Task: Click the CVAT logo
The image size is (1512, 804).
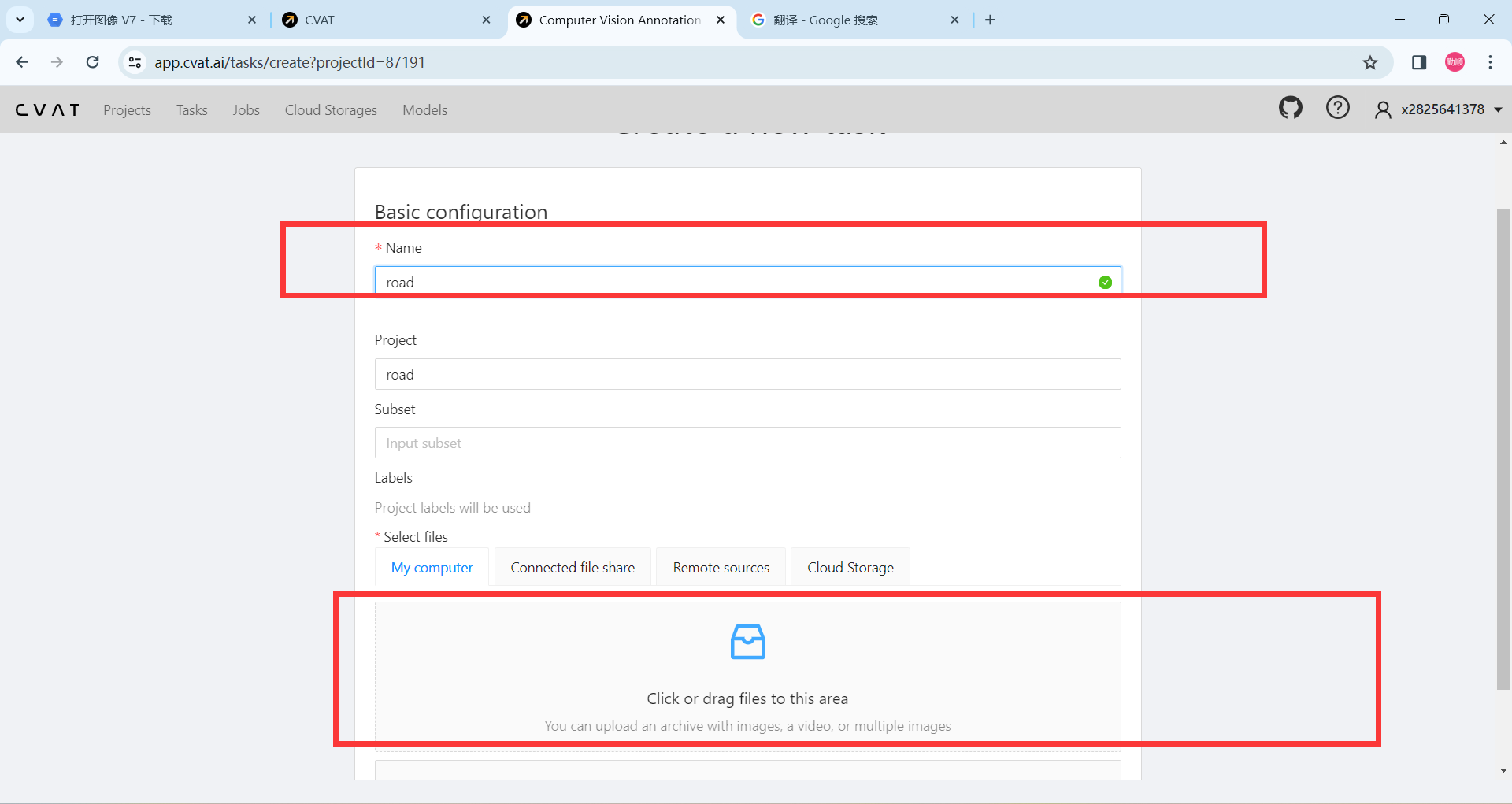Action: tap(47, 109)
